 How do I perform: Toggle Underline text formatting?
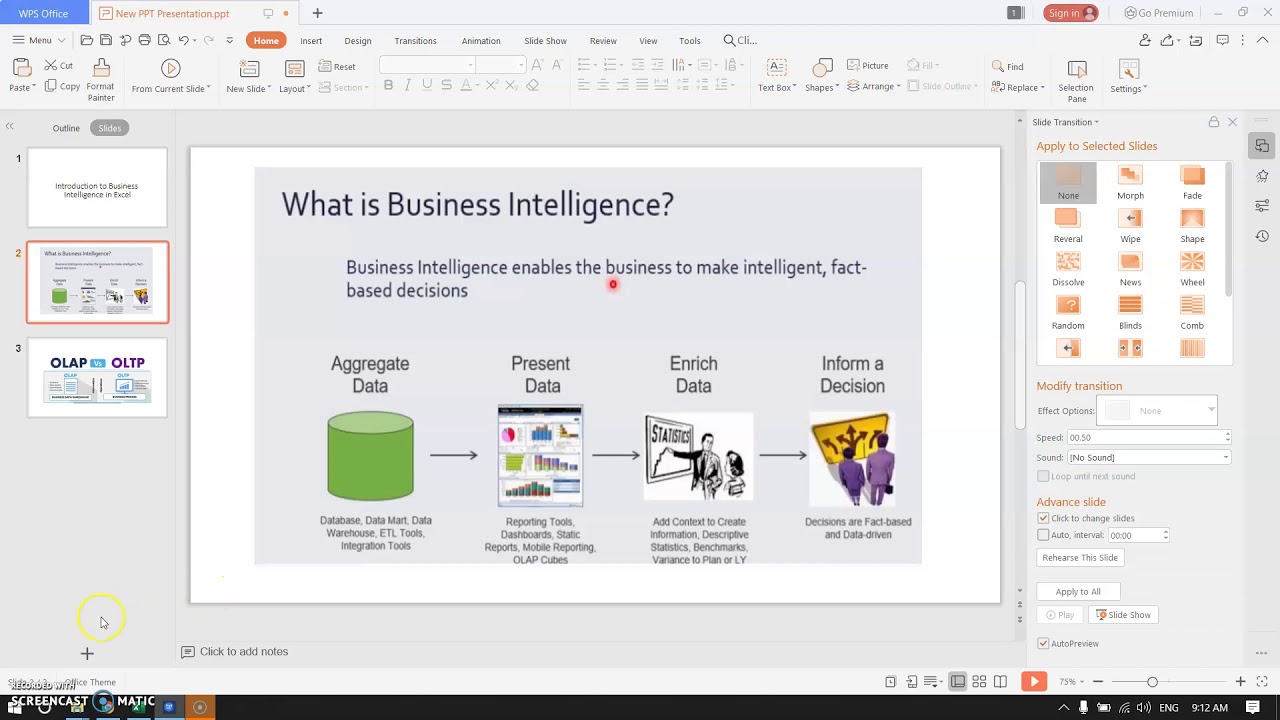(427, 85)
